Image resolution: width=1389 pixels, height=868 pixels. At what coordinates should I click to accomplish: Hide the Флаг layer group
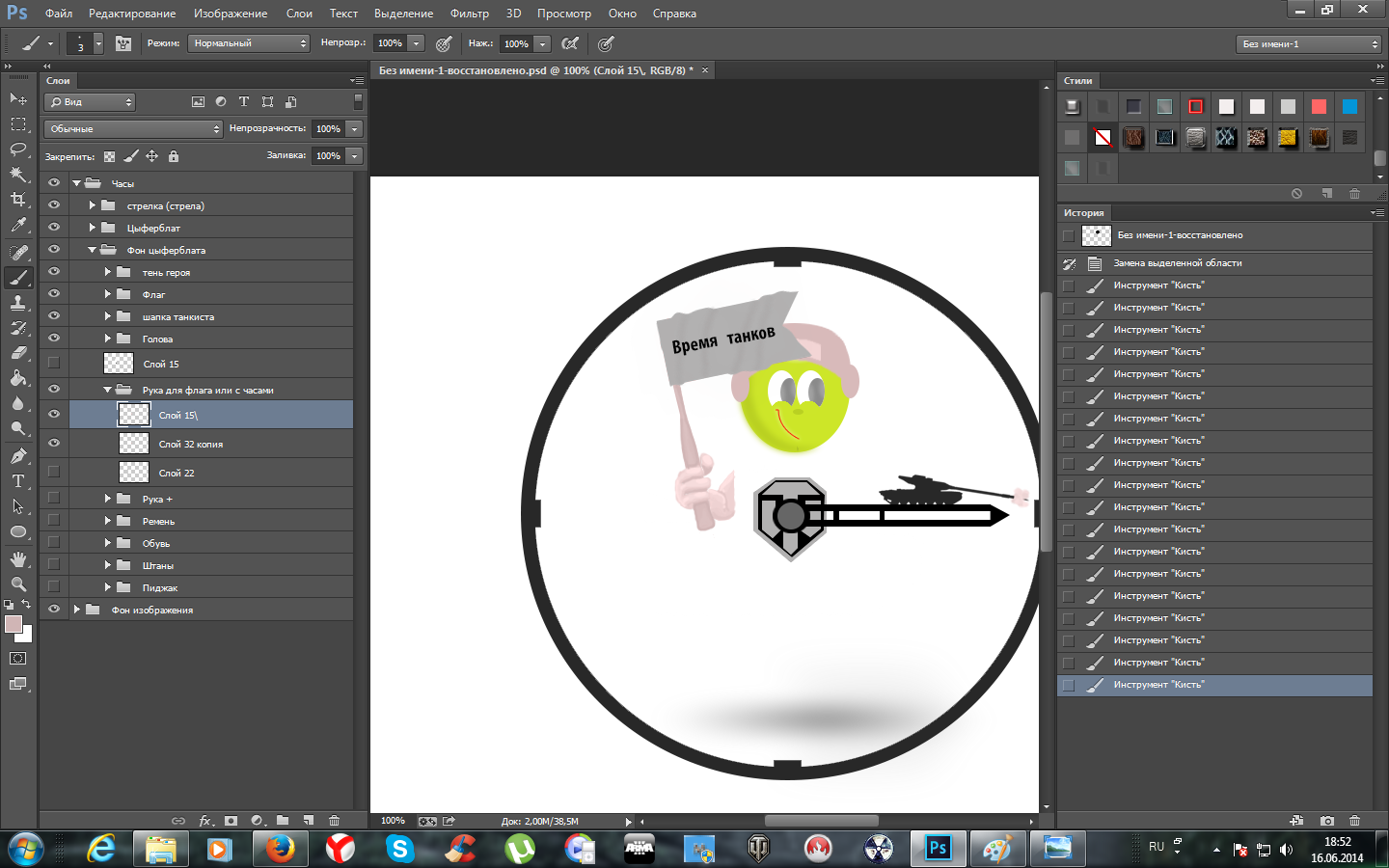pyautogui.click(x=54, y=294)
